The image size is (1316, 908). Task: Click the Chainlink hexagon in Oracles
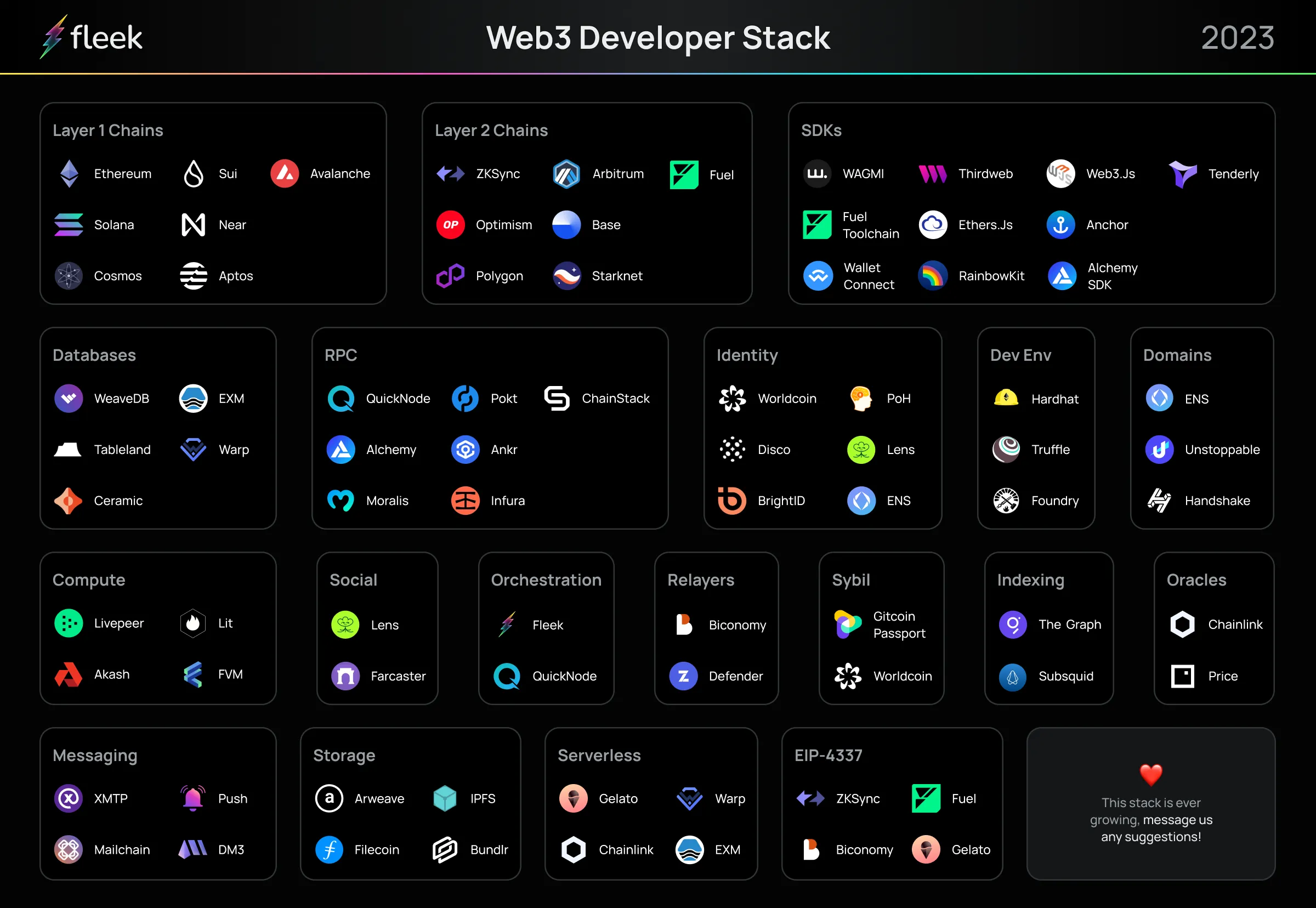click(x=1182, y=624)
